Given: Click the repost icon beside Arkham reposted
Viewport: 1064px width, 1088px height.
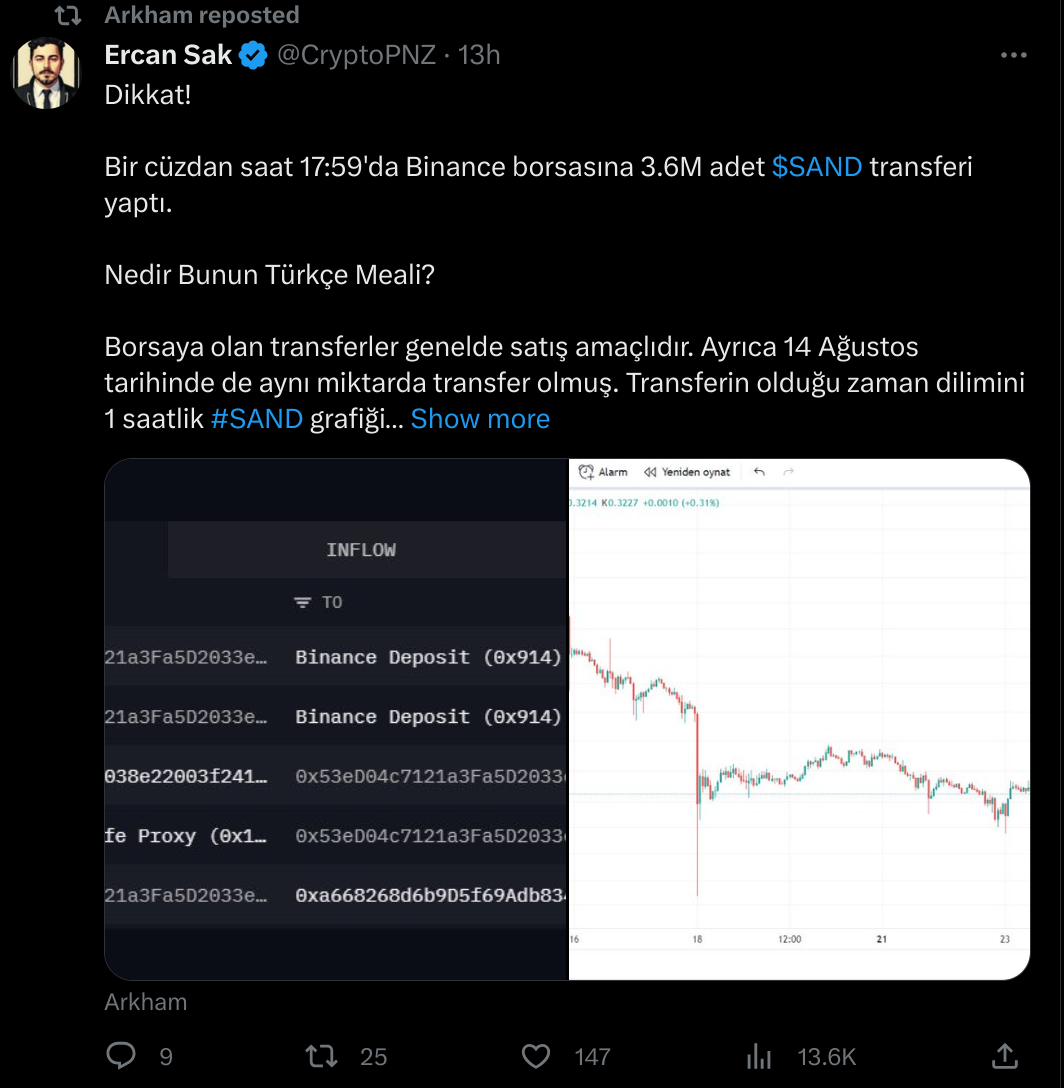Looking at the screenshot, I should coord(68,15).
